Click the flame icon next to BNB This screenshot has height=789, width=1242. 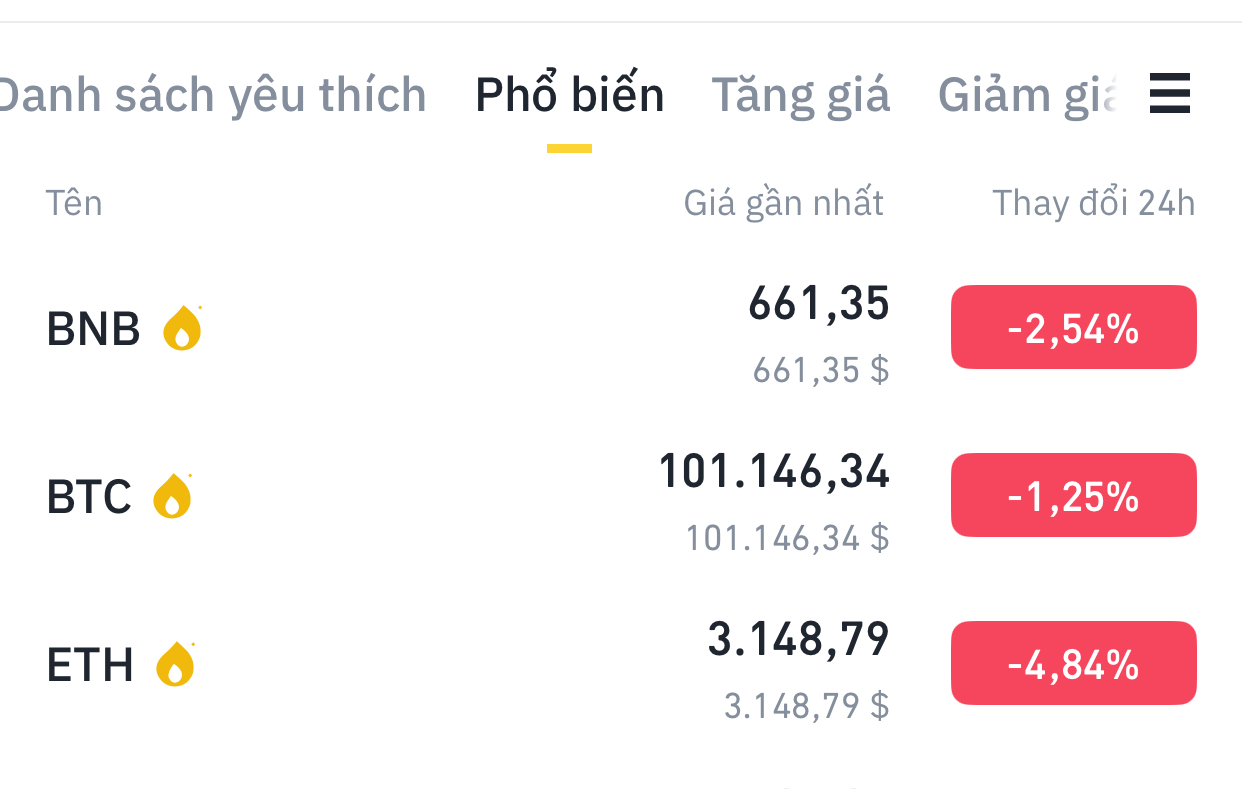(x=182, y=328)
